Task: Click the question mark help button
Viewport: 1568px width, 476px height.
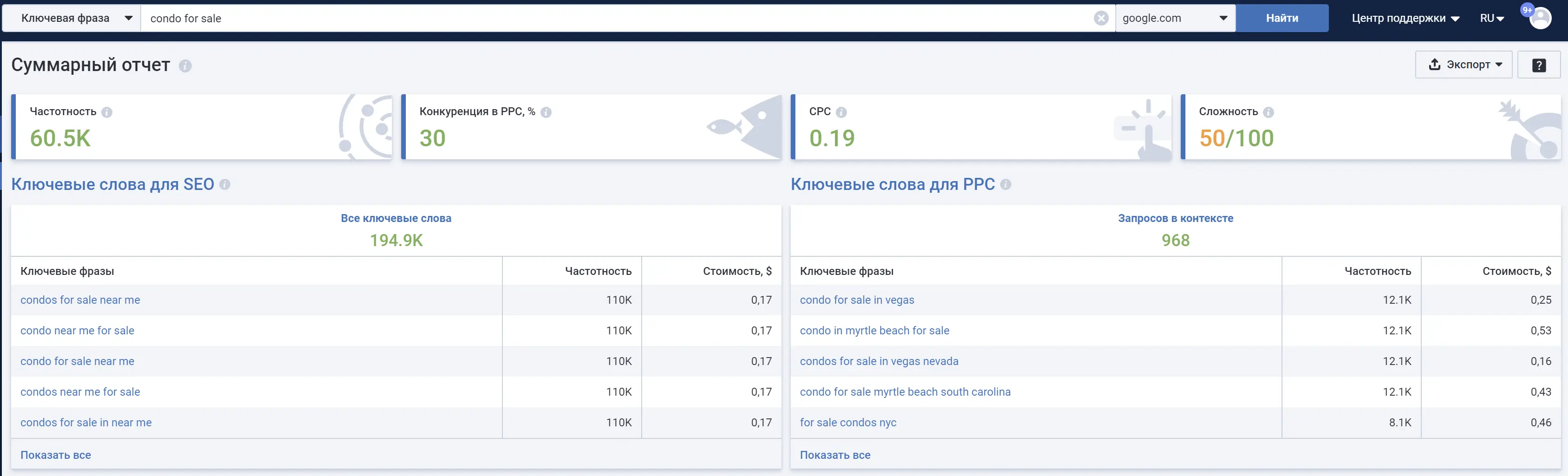Action: (1539, 64)
